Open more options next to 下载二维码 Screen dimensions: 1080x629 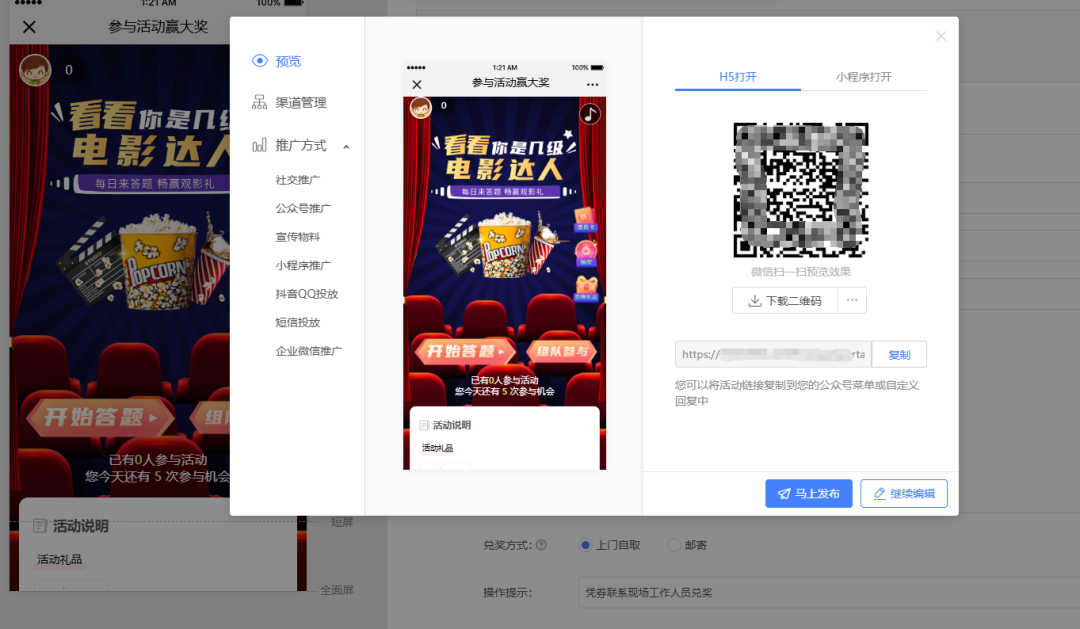(852, 300)
